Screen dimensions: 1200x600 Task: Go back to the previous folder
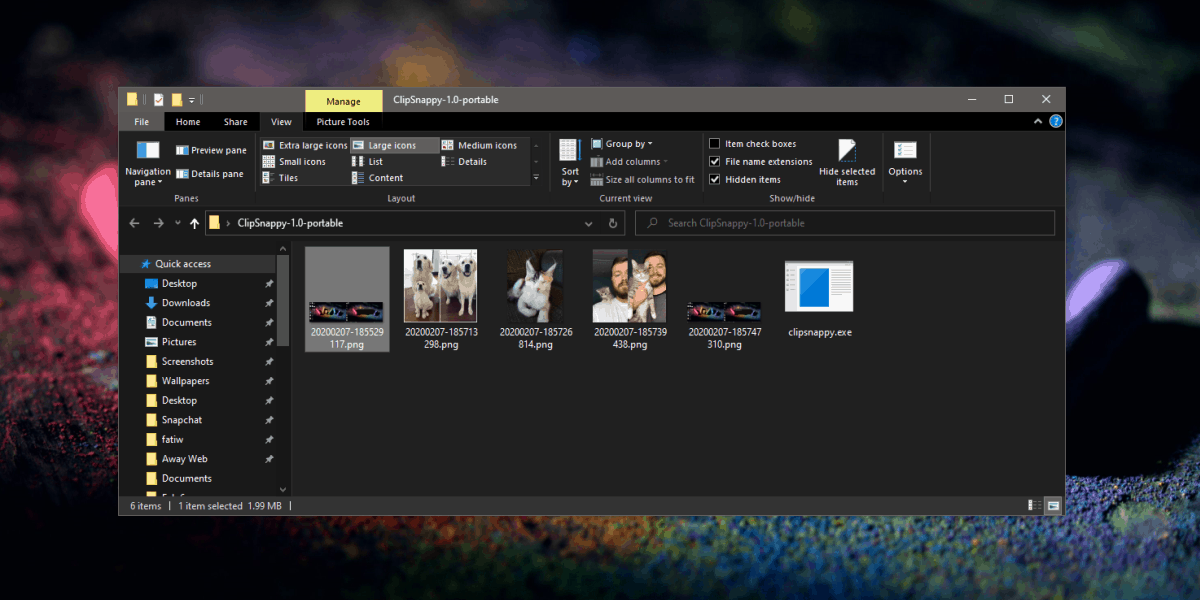pyautogui.click(x=134, y=223)
